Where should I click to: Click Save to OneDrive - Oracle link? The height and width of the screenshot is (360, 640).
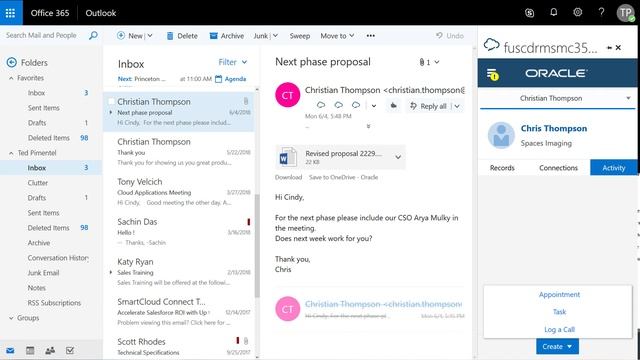point(343,177)
